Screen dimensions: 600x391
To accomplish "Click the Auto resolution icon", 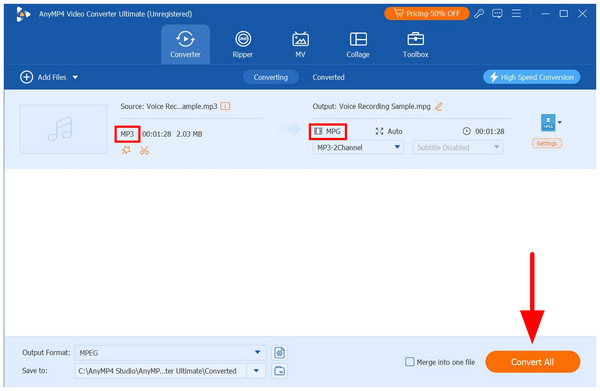I will tap(379, 131).
